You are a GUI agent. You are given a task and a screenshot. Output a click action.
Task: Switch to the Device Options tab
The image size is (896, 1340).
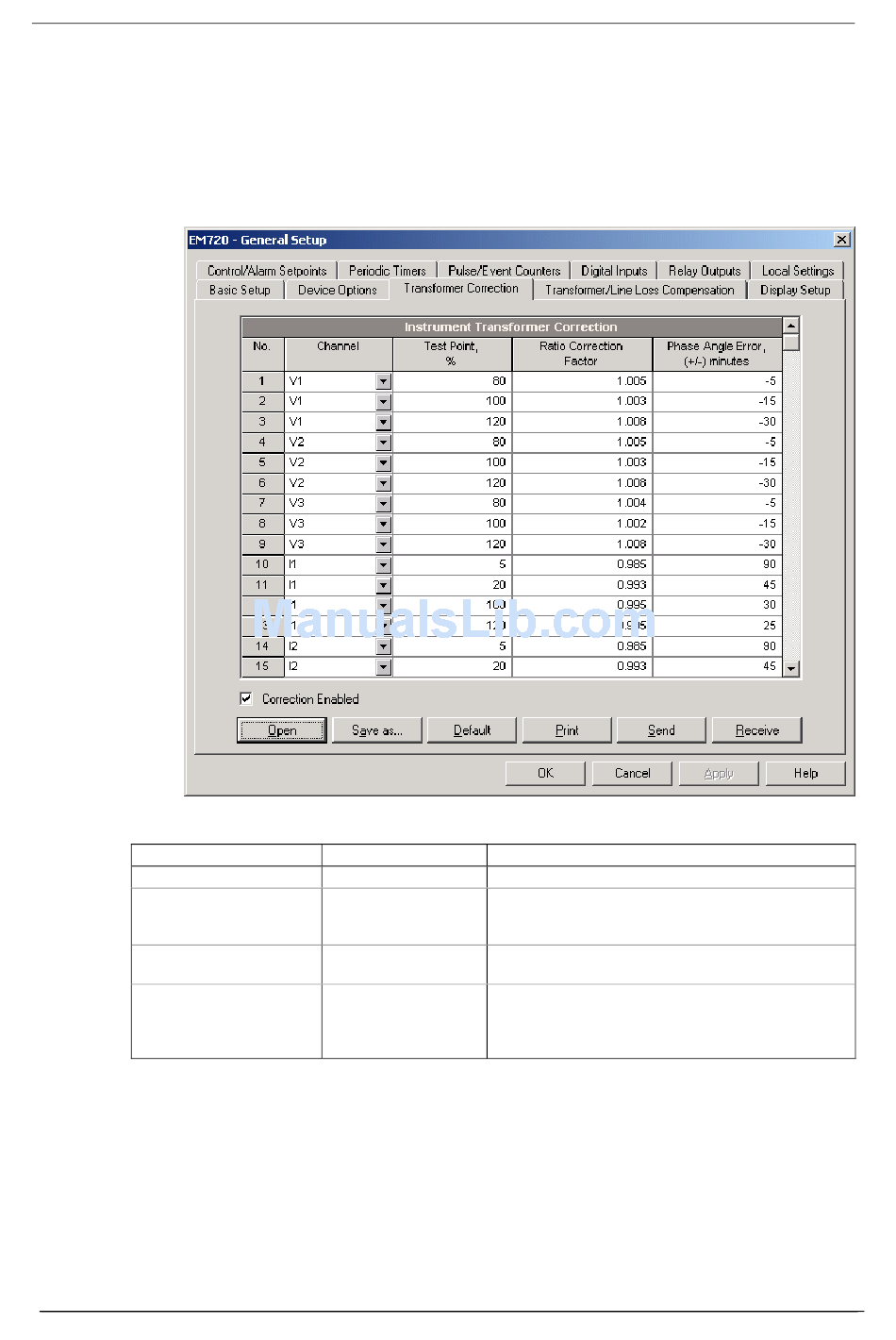click(337, 291)
